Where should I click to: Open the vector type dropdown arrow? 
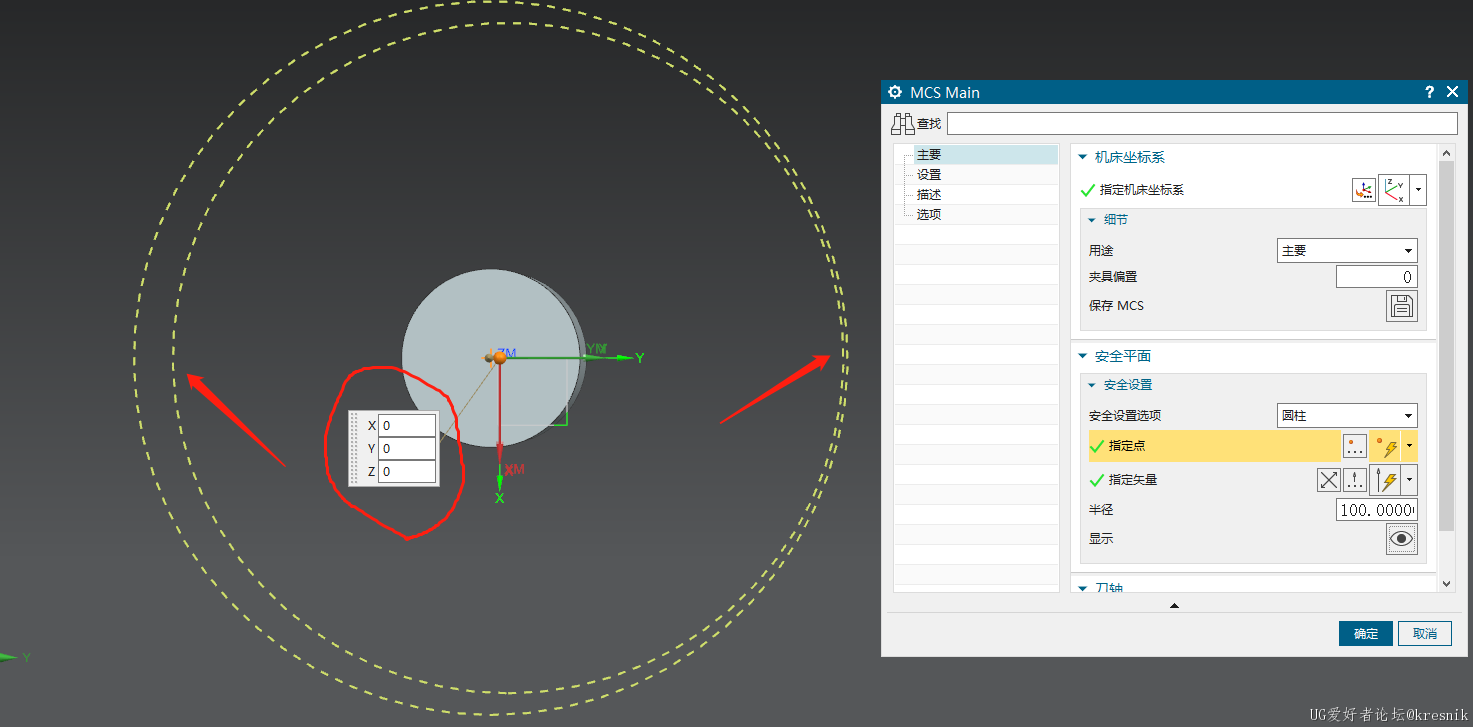click(1409, 480)
